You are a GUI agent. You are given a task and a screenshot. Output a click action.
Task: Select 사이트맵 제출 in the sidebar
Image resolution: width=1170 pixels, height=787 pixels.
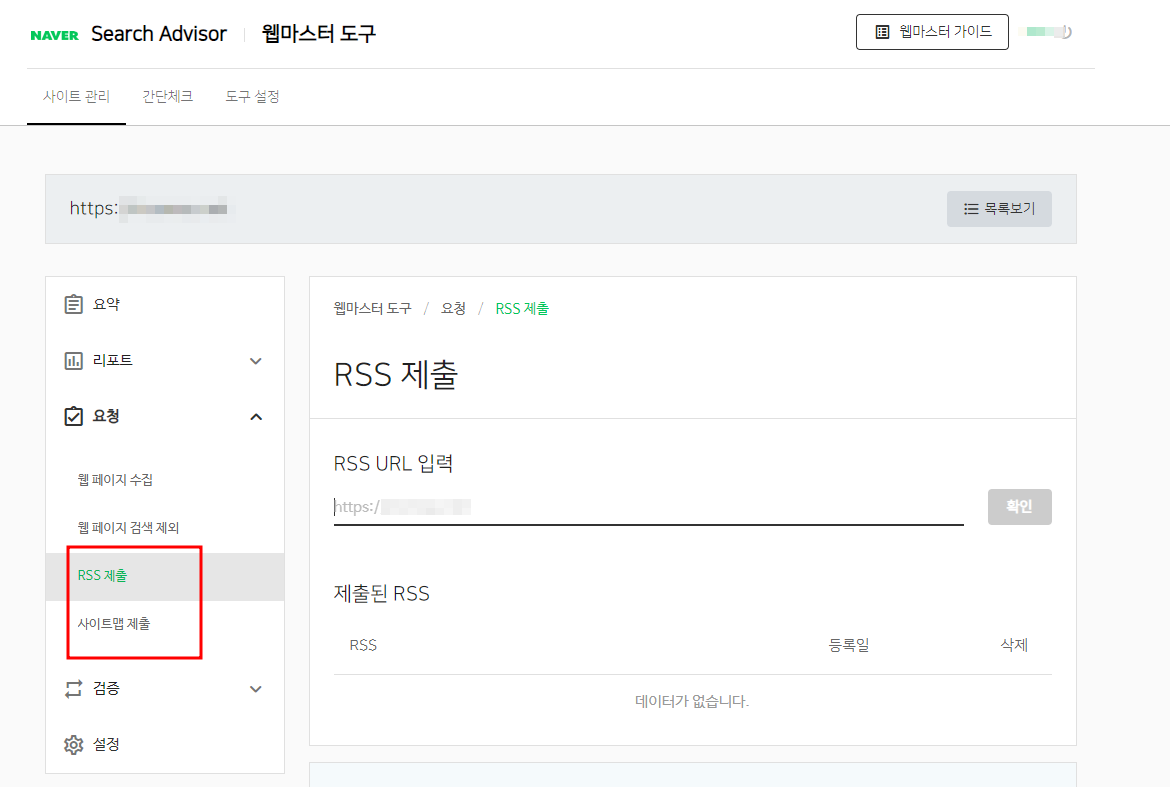pos(114,622)
